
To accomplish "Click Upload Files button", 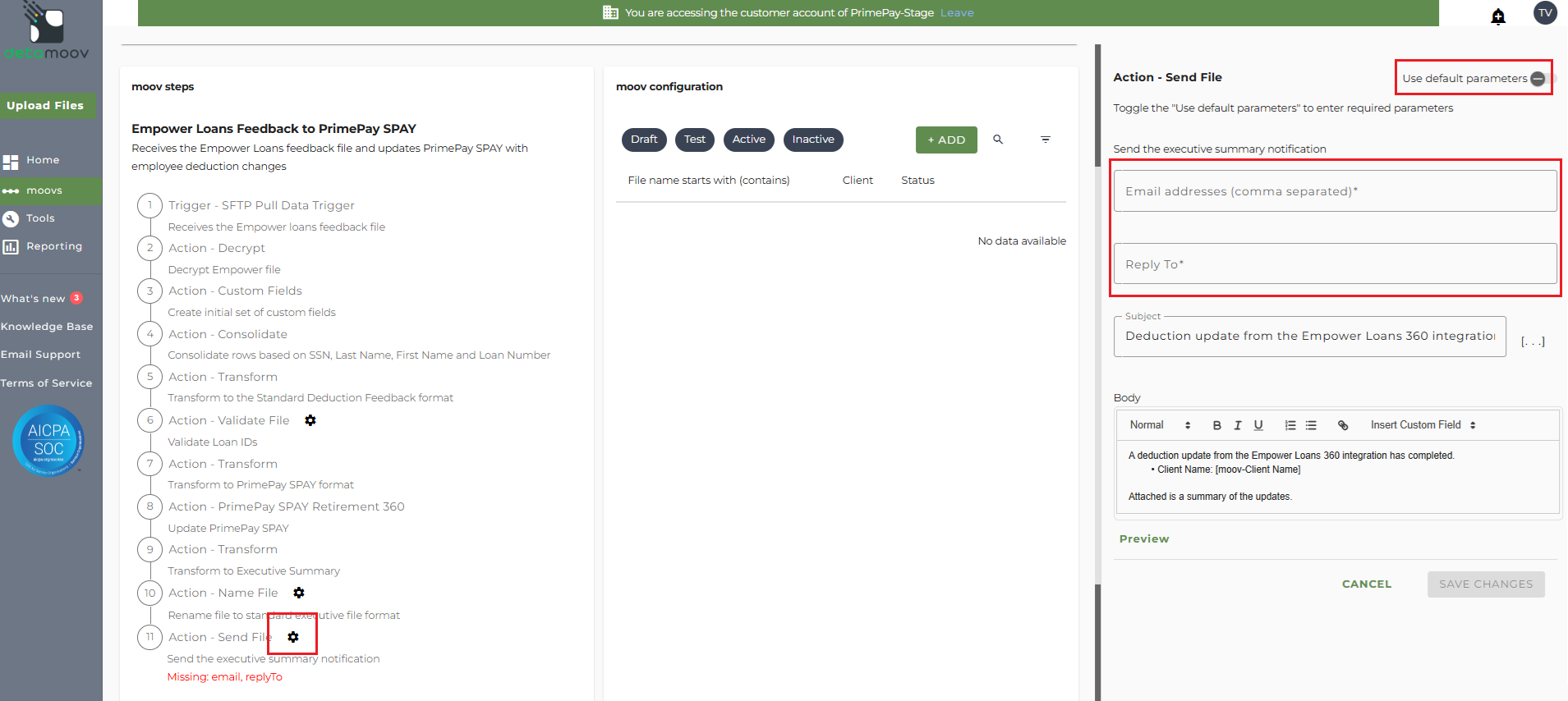I will [x=47, y=106].
